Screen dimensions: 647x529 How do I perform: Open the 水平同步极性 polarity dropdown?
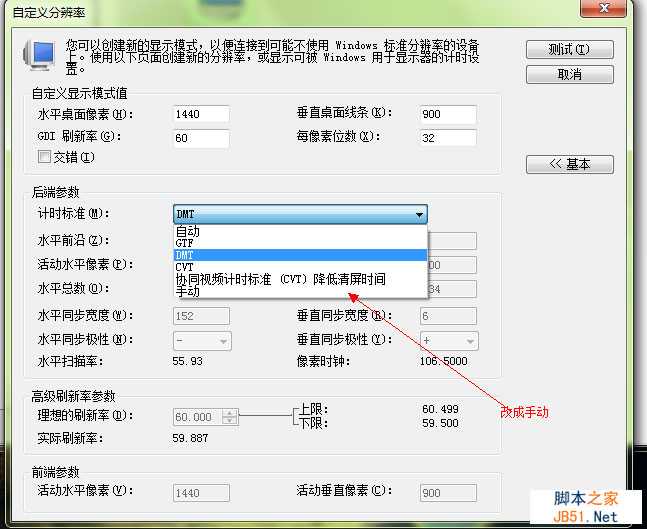pyautogui.click(x=202, y=341)
